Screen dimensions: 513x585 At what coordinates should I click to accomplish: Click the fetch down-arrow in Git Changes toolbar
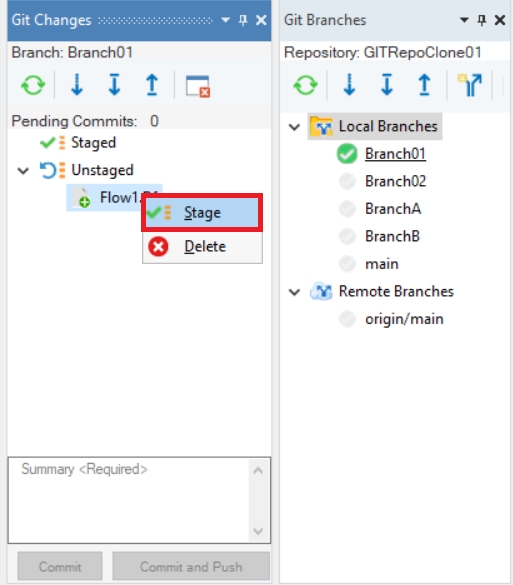pos(77,85)
